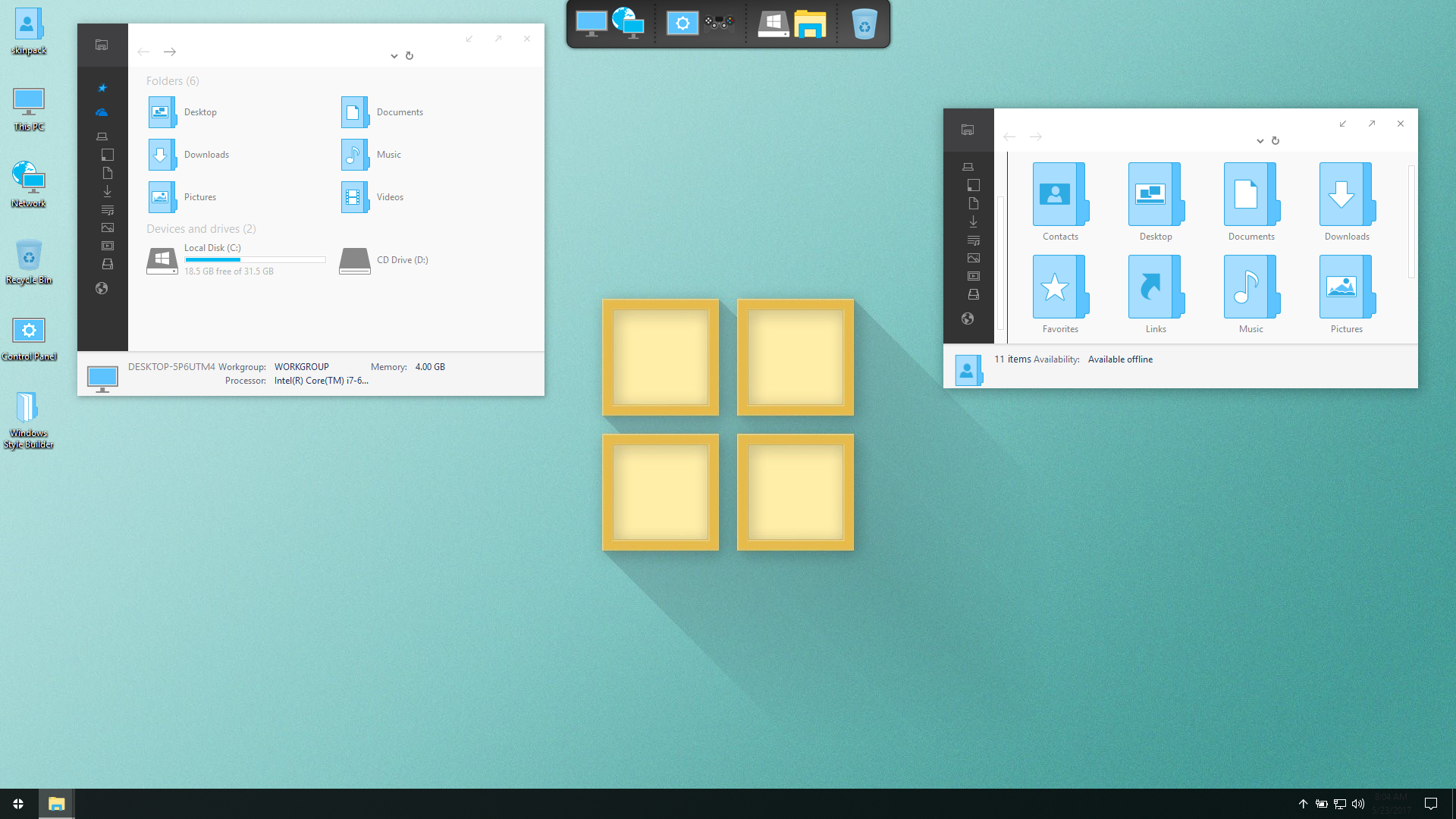
Task: Click the volume icon in system tray
Action: pyautogui.click(x=1358, y=804)
